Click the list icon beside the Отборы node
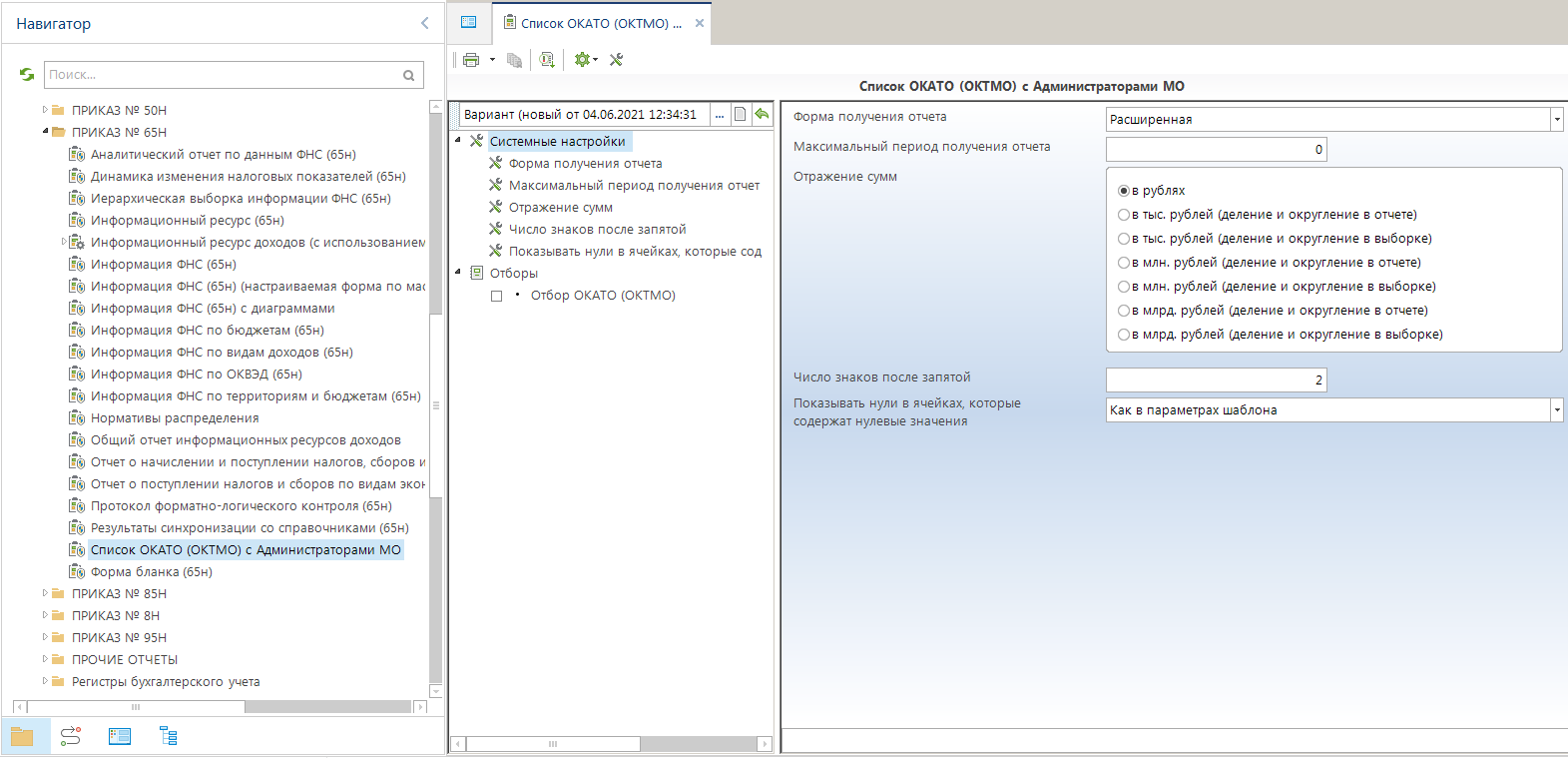 [476, 273]
